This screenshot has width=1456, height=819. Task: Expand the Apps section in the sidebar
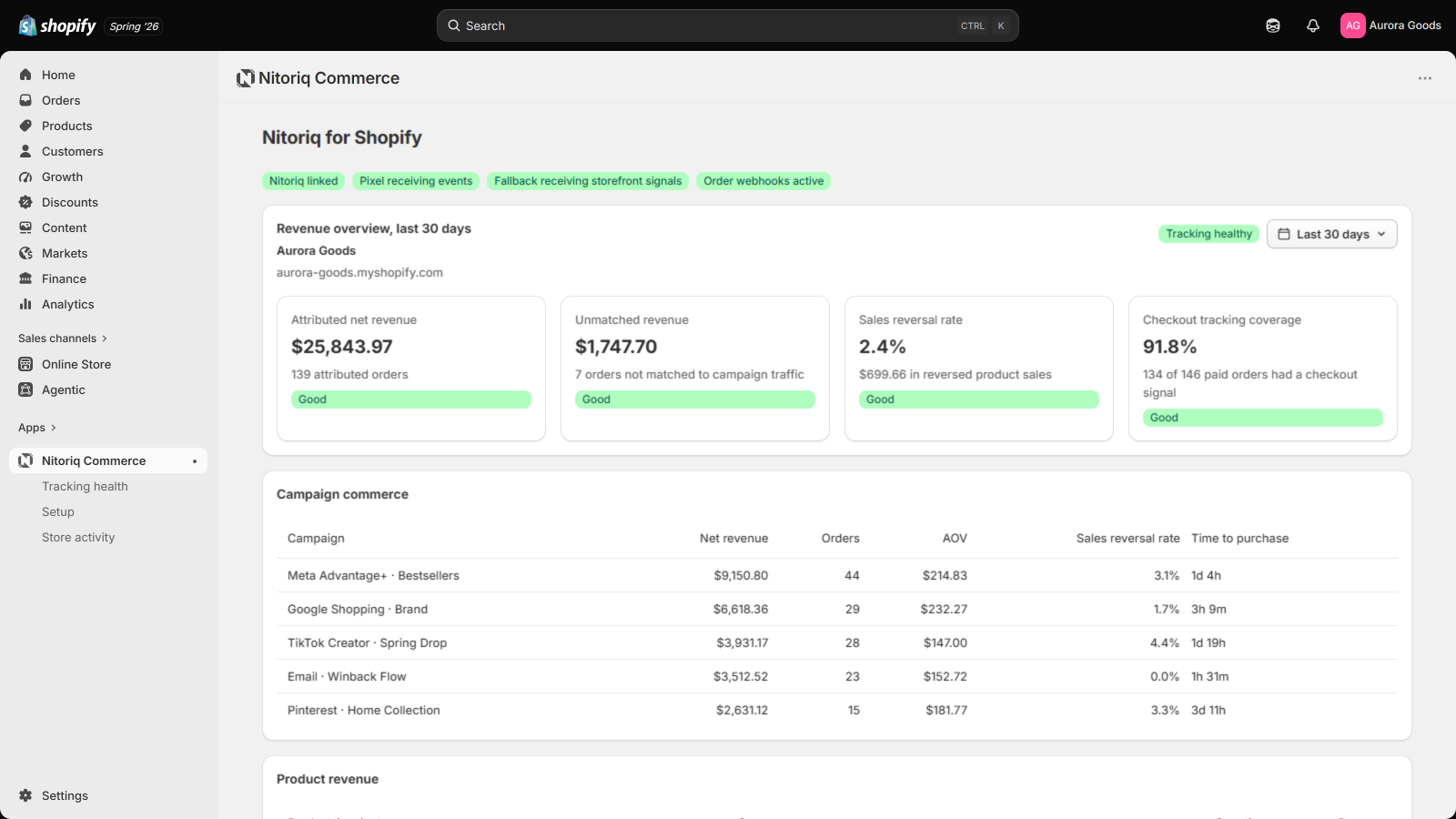37,428
